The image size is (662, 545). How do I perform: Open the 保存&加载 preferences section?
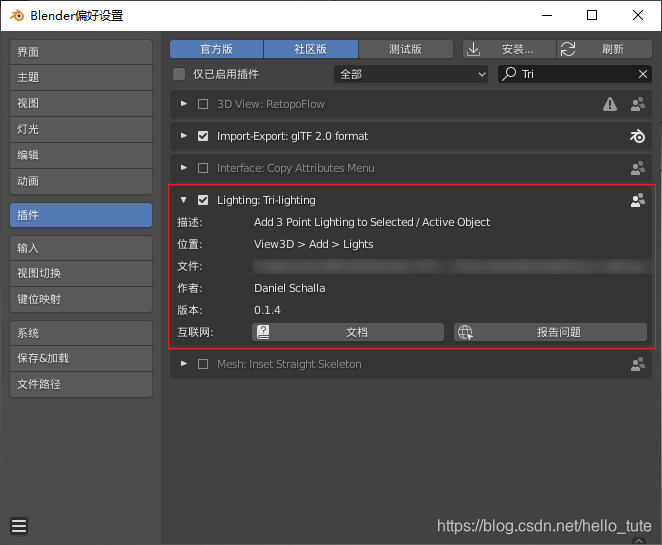click(81, 358)
